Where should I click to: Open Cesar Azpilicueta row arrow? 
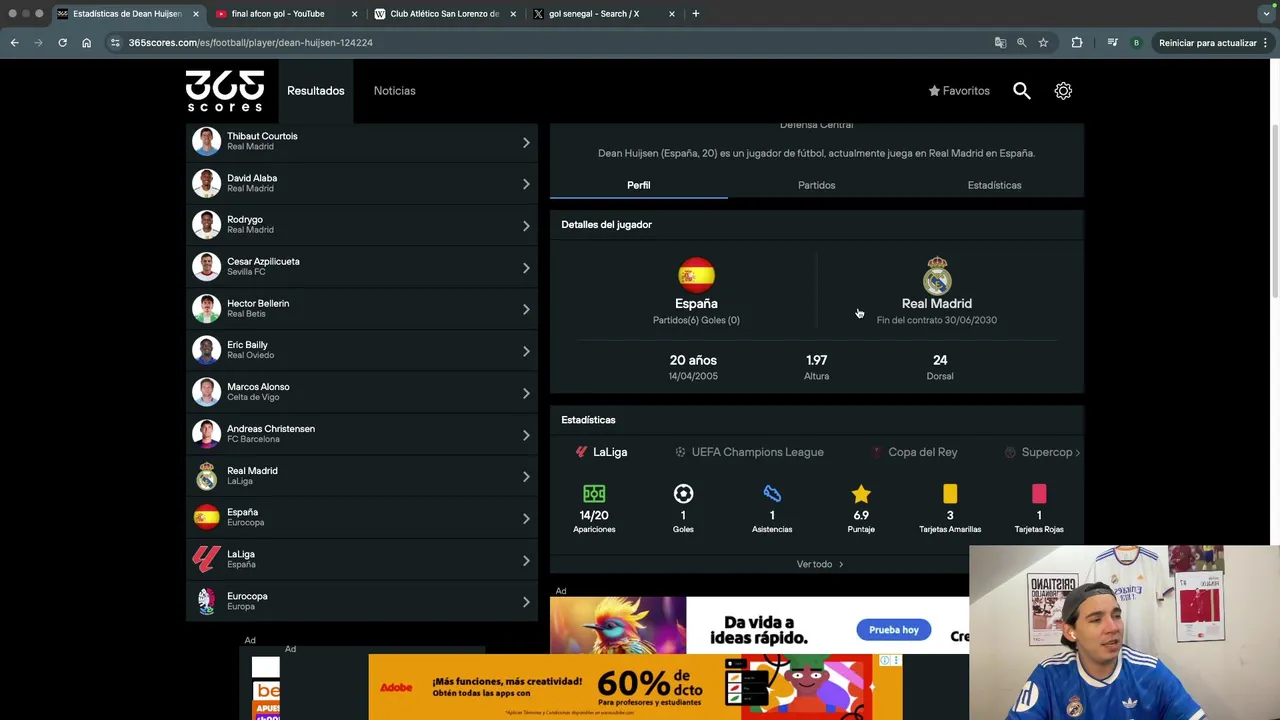[526, 268]
